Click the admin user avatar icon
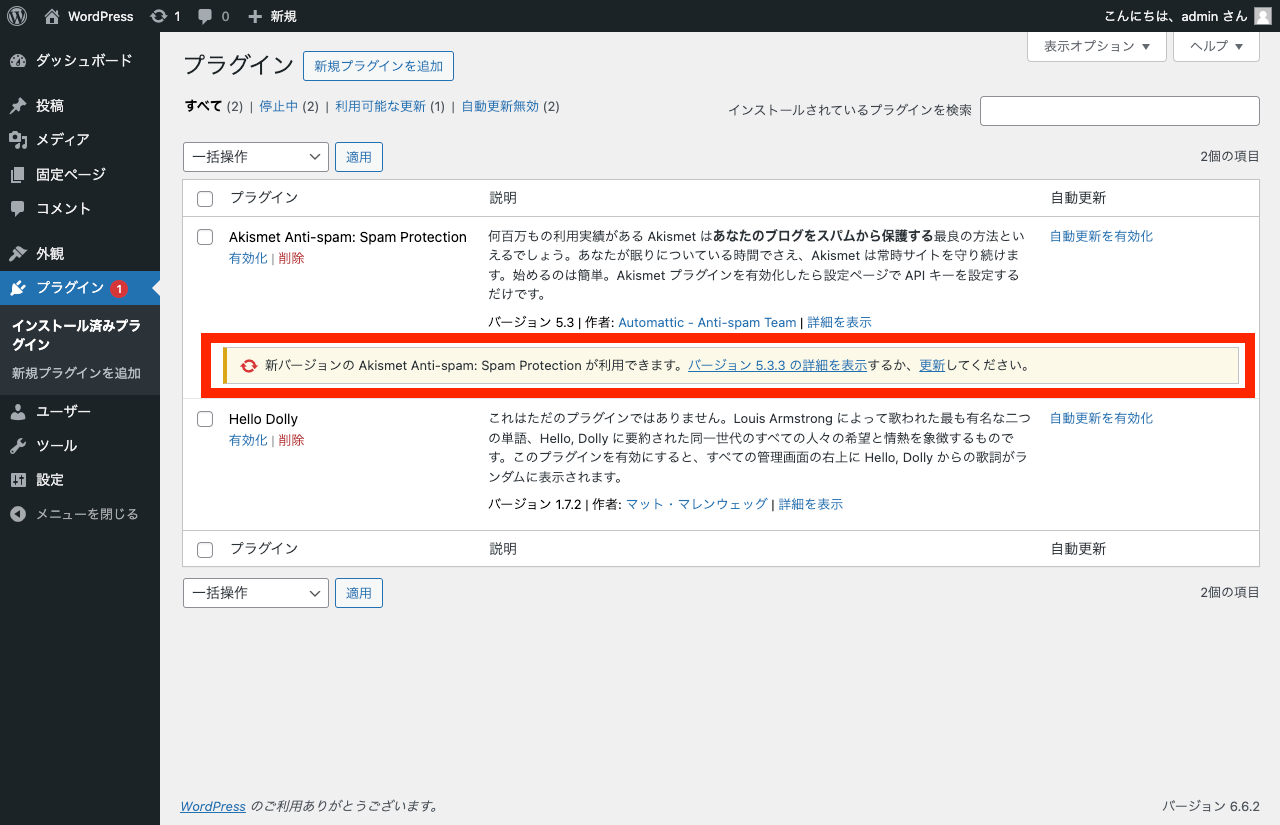 click(x=1263, y=16)
